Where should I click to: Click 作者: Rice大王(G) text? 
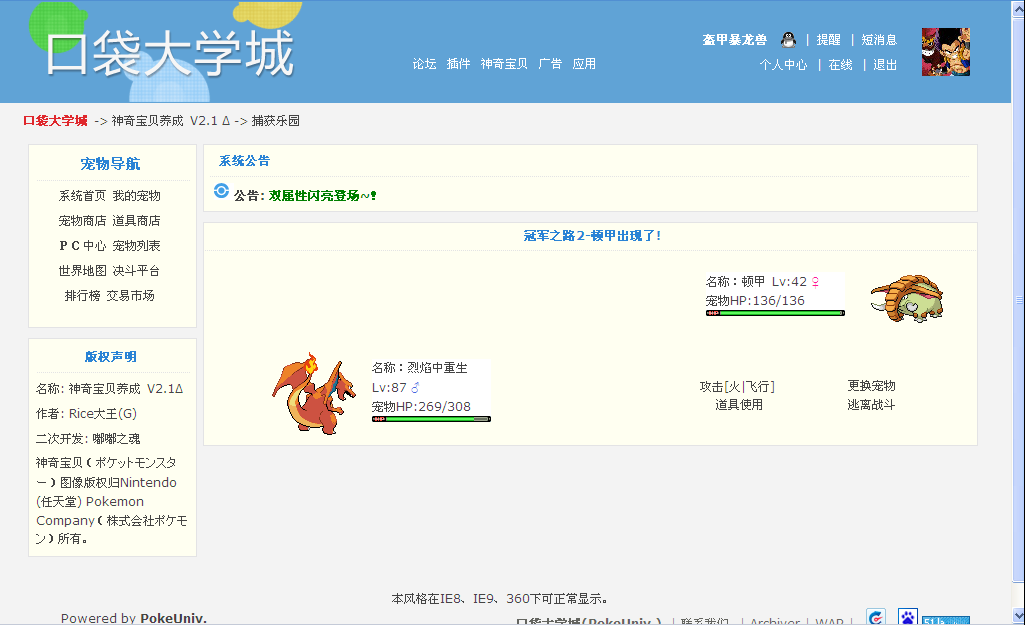click(86, 414)
